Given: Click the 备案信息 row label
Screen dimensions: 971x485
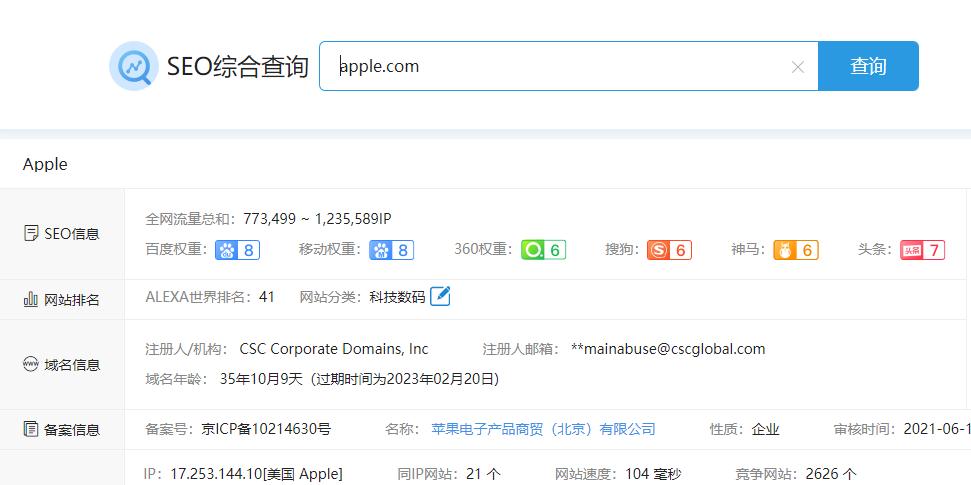Looking at the screenshot, I should (x=72, y=429).
